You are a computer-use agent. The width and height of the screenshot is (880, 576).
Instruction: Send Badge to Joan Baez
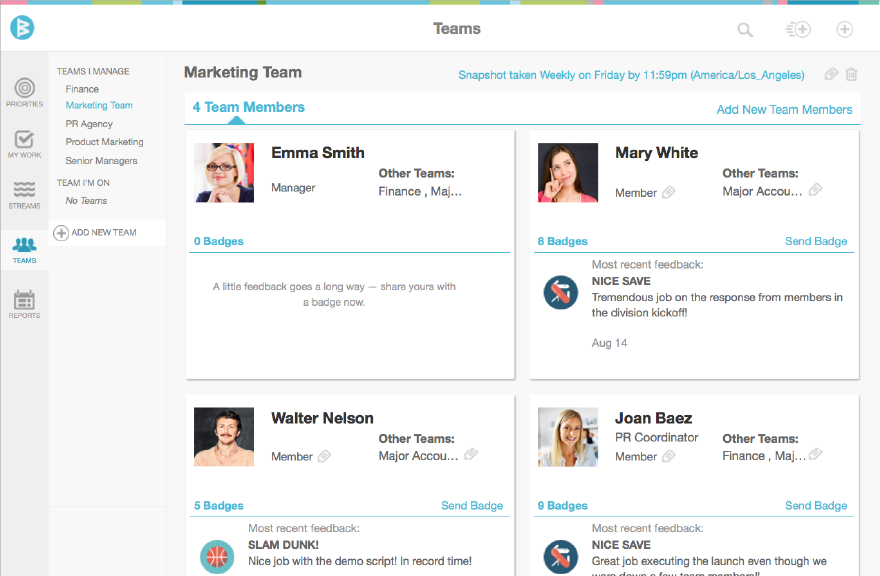(x=816, y=506)
